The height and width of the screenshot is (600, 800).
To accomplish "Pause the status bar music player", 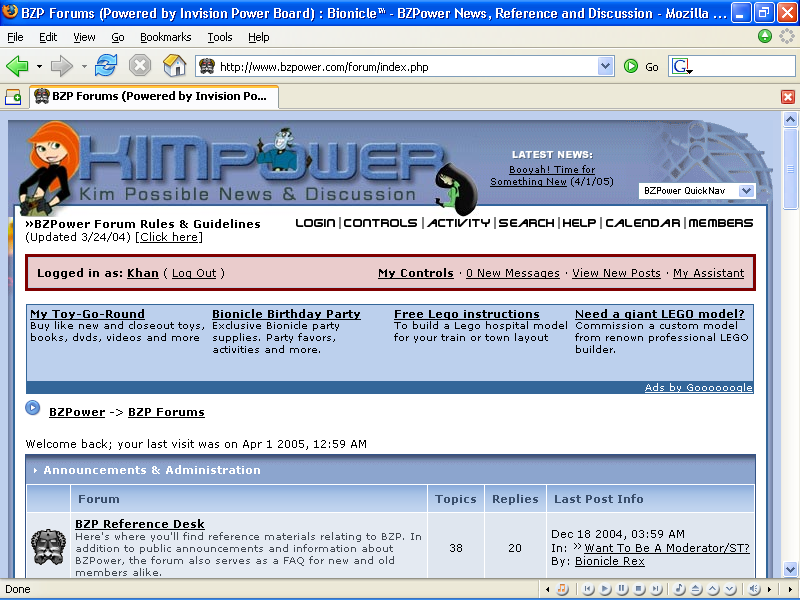I will (x=622, y=589).
